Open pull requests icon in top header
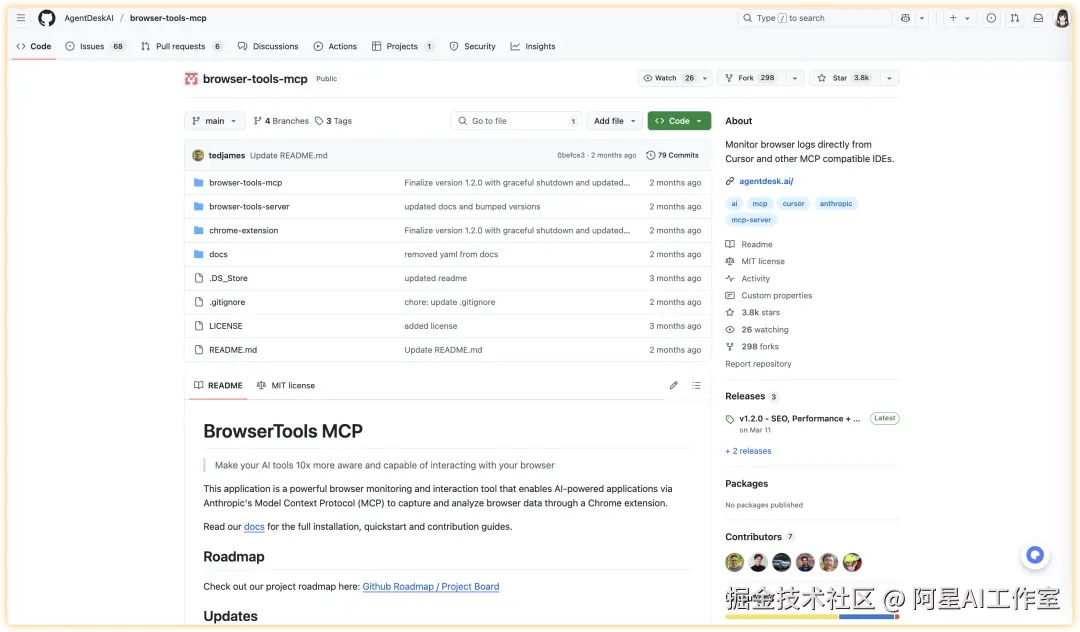Image resolution: width=1080 pixels, height=632 pixels. [1015, 18]
